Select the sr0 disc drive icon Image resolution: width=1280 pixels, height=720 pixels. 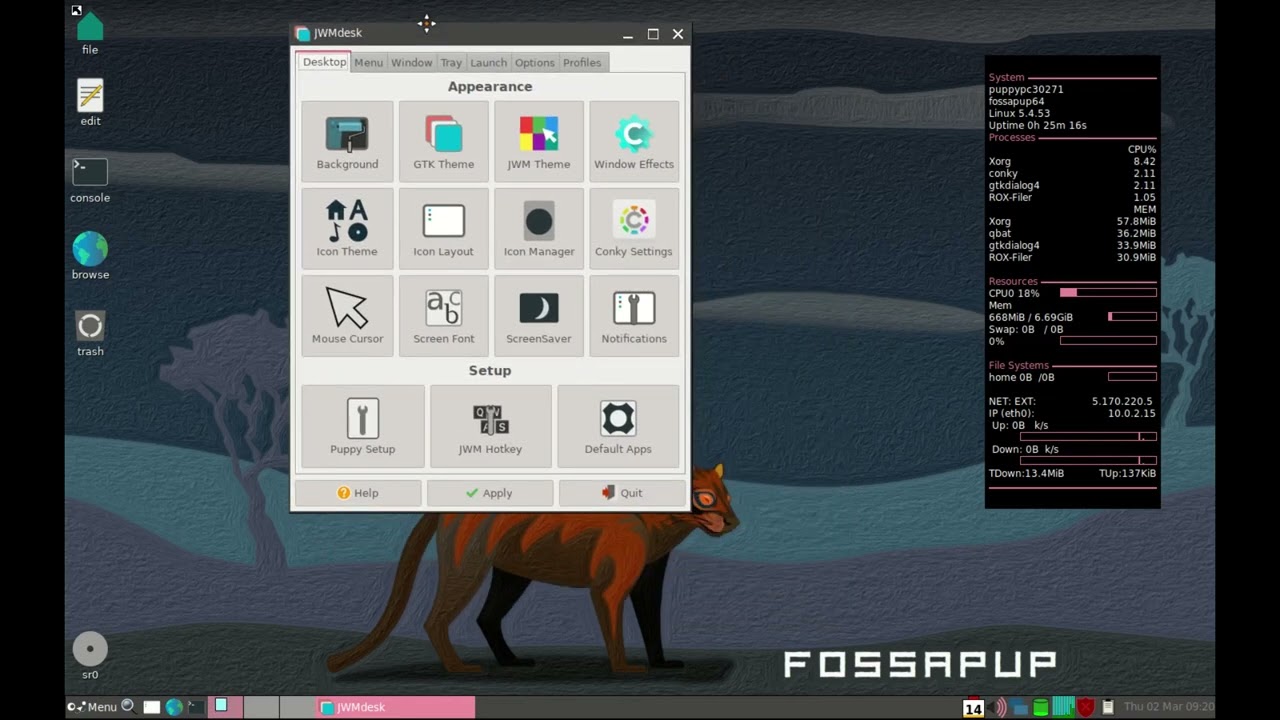click(90, 656)
